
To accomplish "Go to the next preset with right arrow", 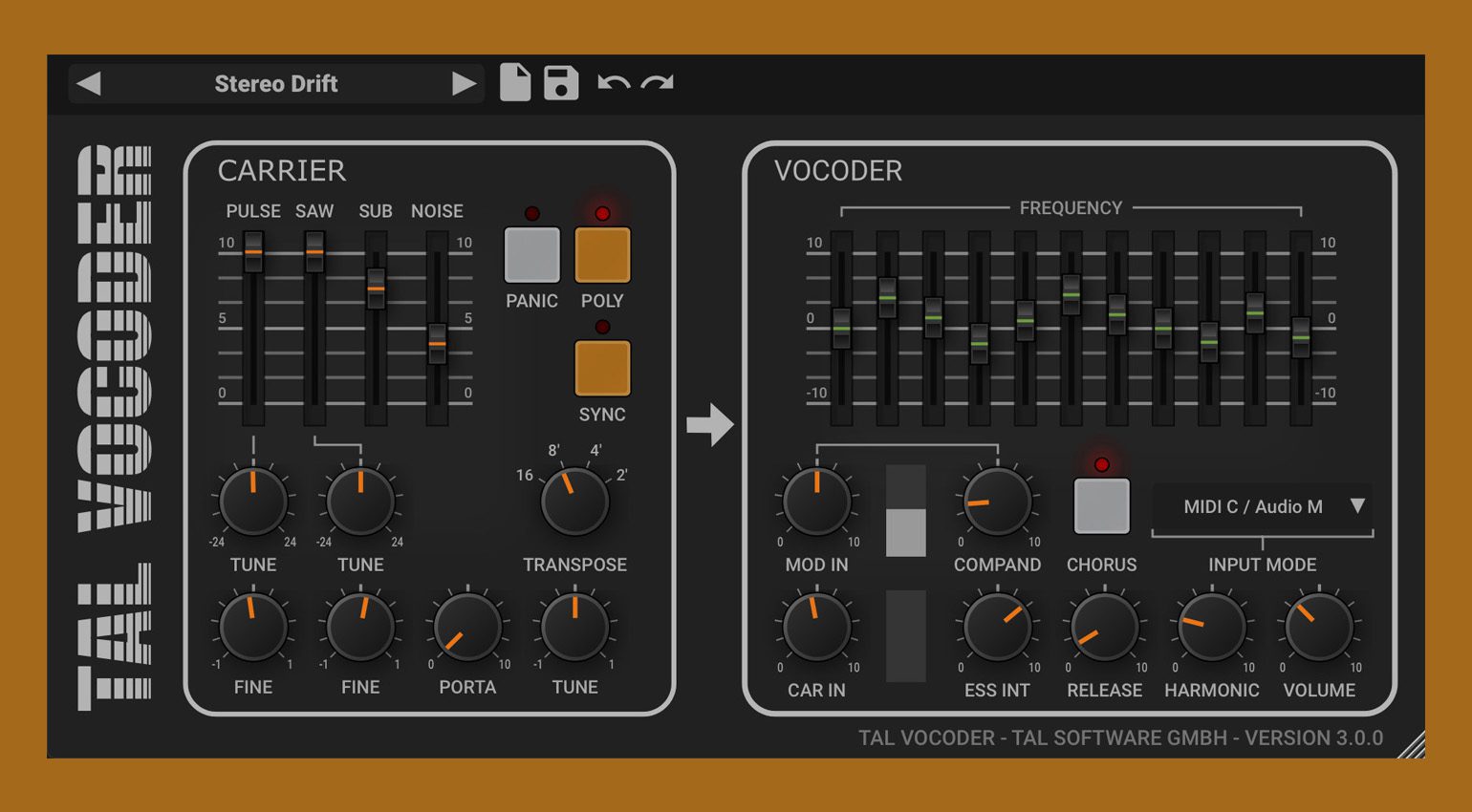I will 464,84.
